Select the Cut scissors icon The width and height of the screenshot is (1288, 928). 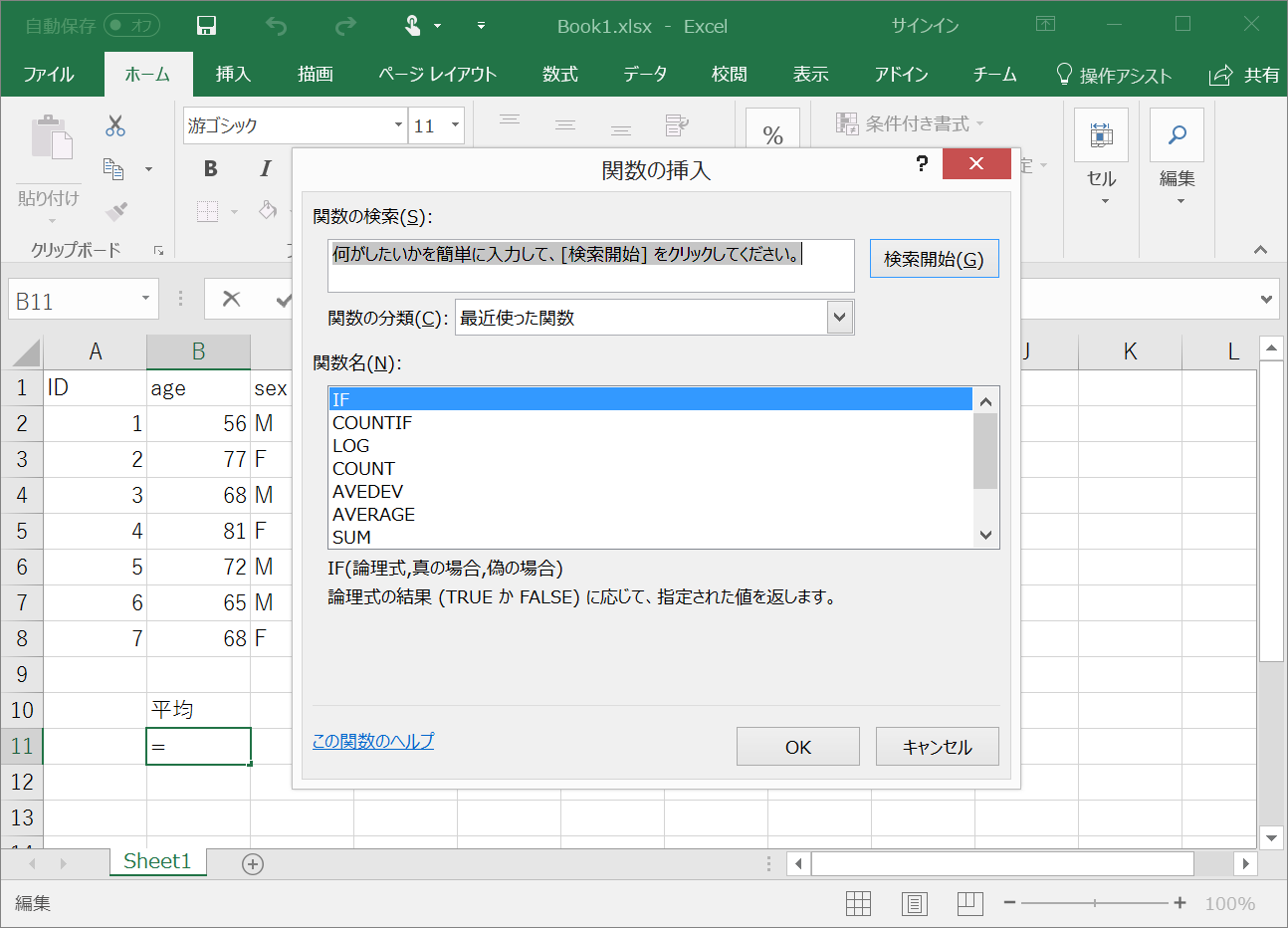[x=114, y=126]
